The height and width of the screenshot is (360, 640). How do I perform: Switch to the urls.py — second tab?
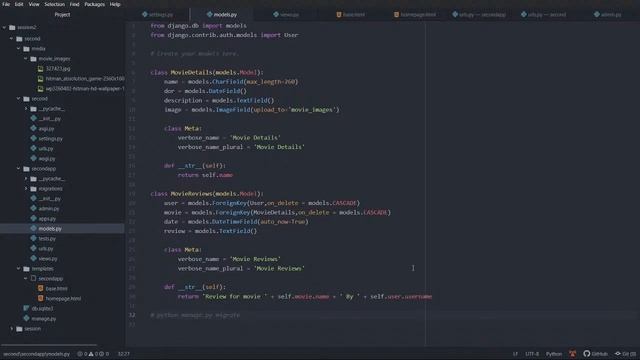point(543,14)
